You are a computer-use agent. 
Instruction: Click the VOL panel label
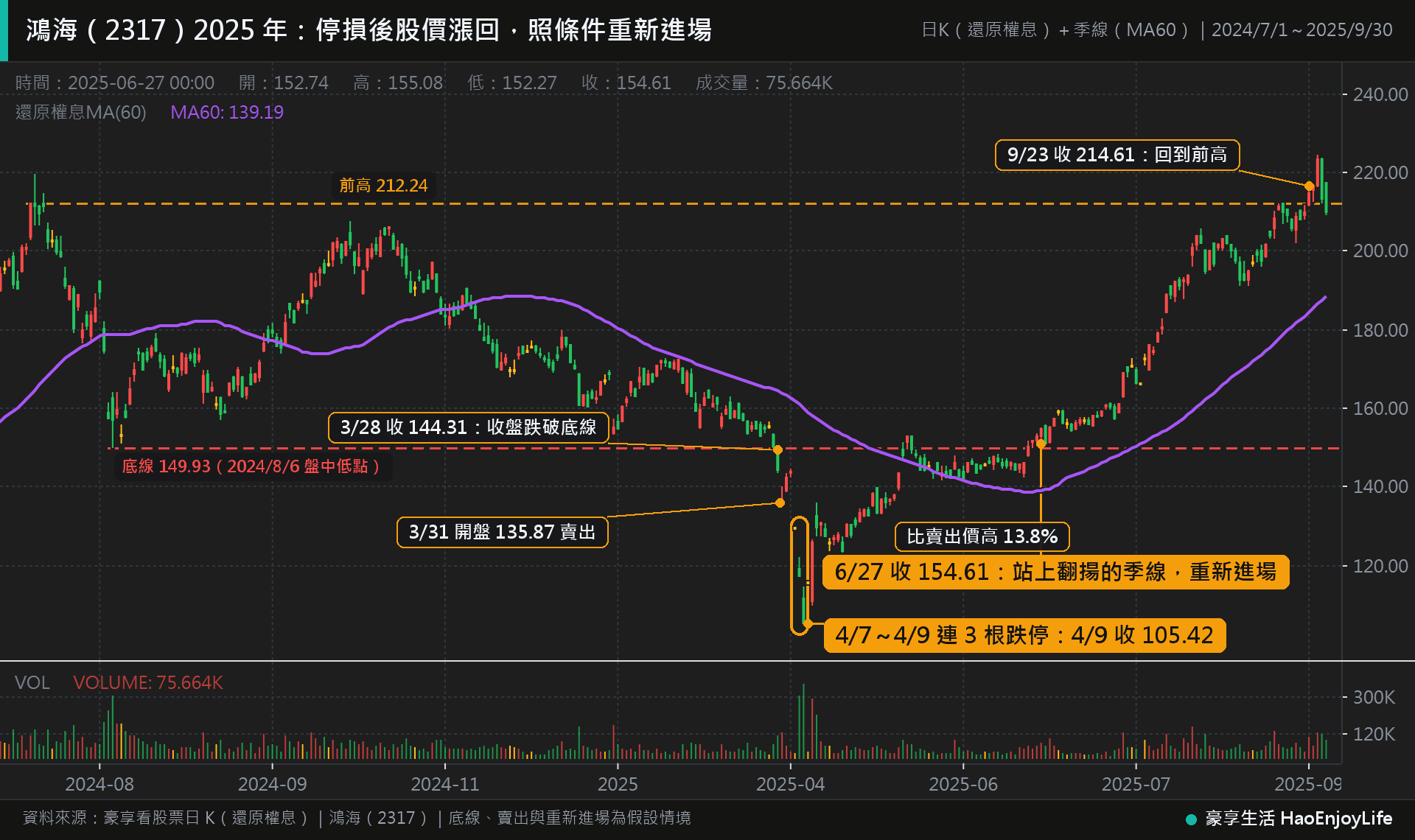pyautogui.click(x=32, y=682)
